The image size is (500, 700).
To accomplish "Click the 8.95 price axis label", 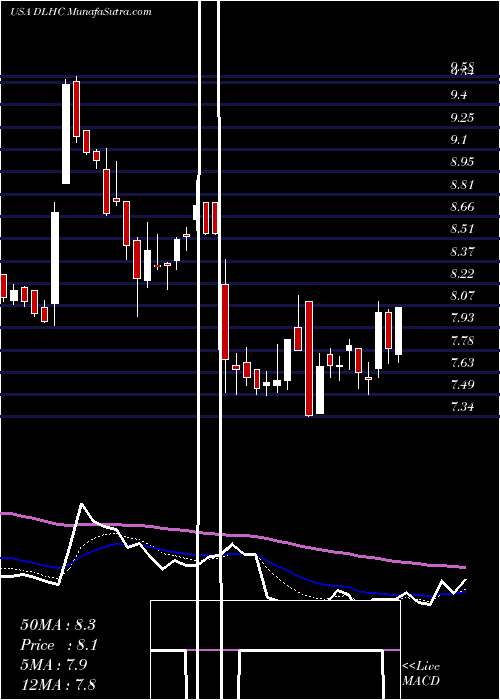I will [x=462, y=162].
